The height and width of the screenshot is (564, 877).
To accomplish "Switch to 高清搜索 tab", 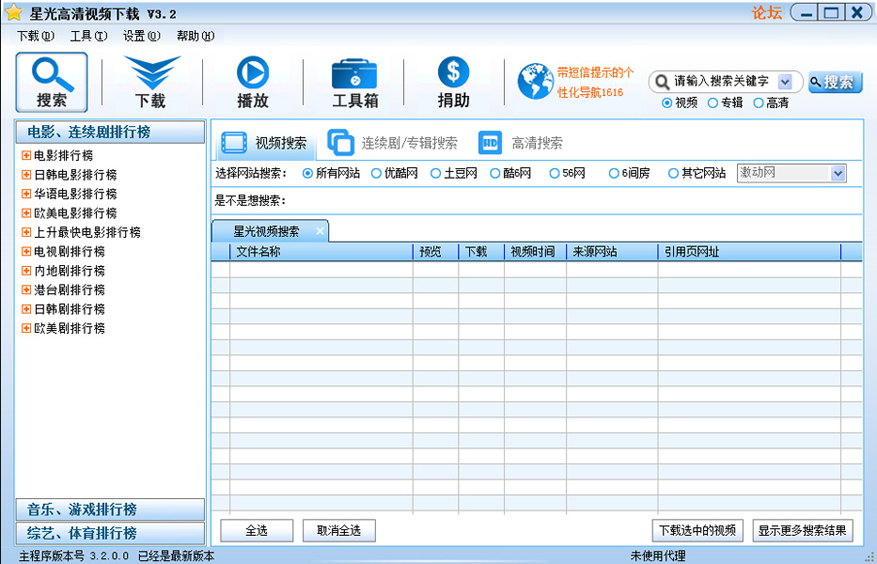I will [x=521, y=143].
